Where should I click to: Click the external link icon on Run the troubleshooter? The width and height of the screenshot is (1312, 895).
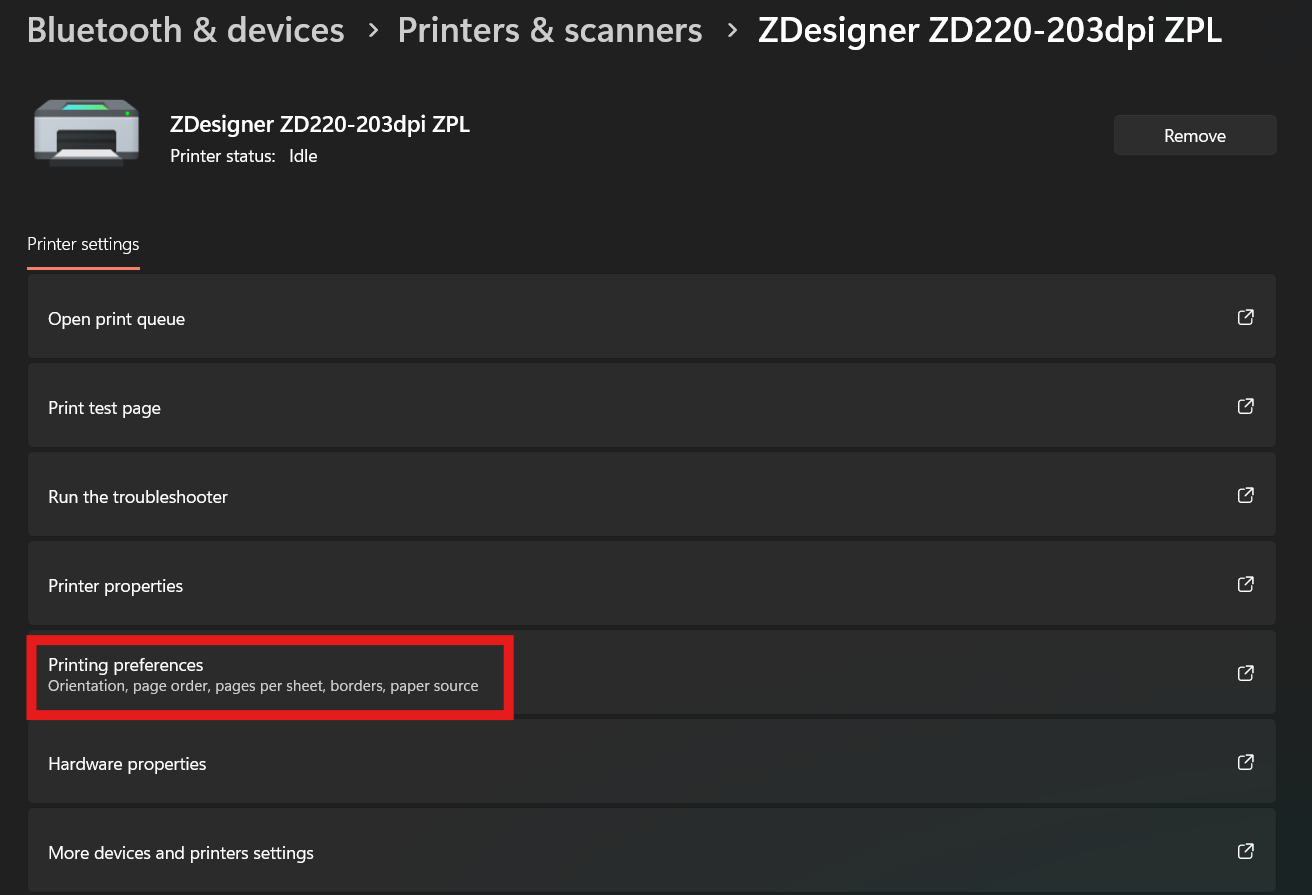click(1245, 495)
